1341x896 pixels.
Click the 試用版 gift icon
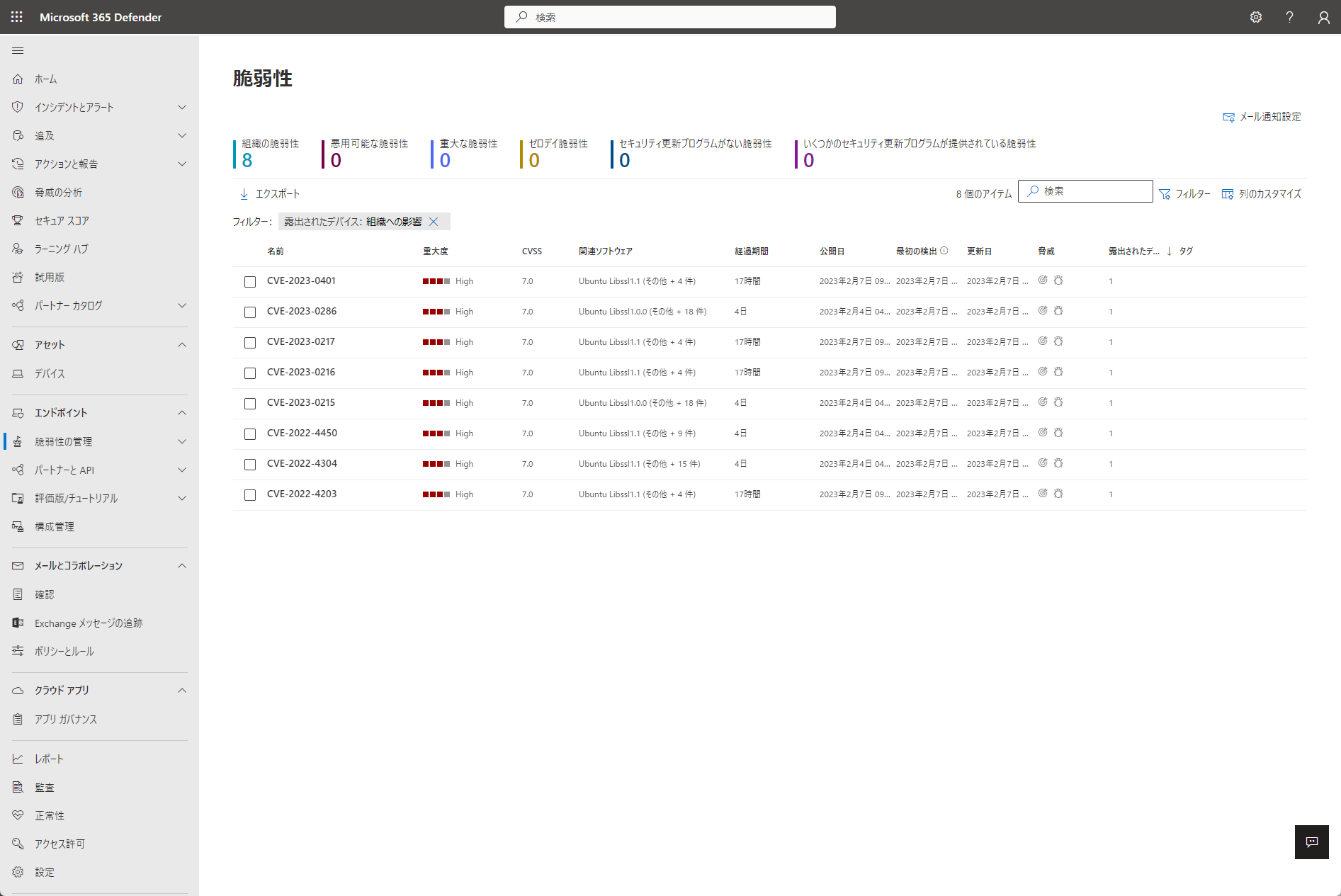18,277
